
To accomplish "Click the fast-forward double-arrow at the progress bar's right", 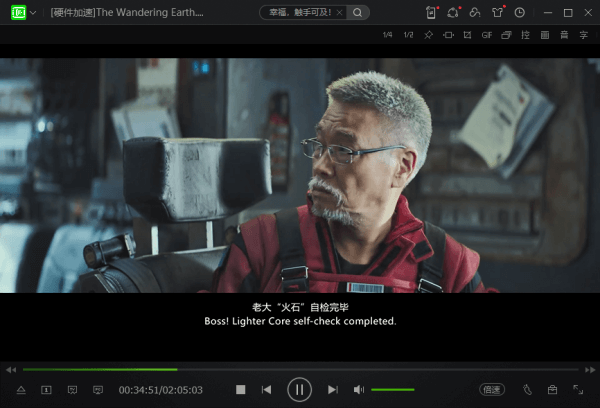I will [x=590, y=370].
